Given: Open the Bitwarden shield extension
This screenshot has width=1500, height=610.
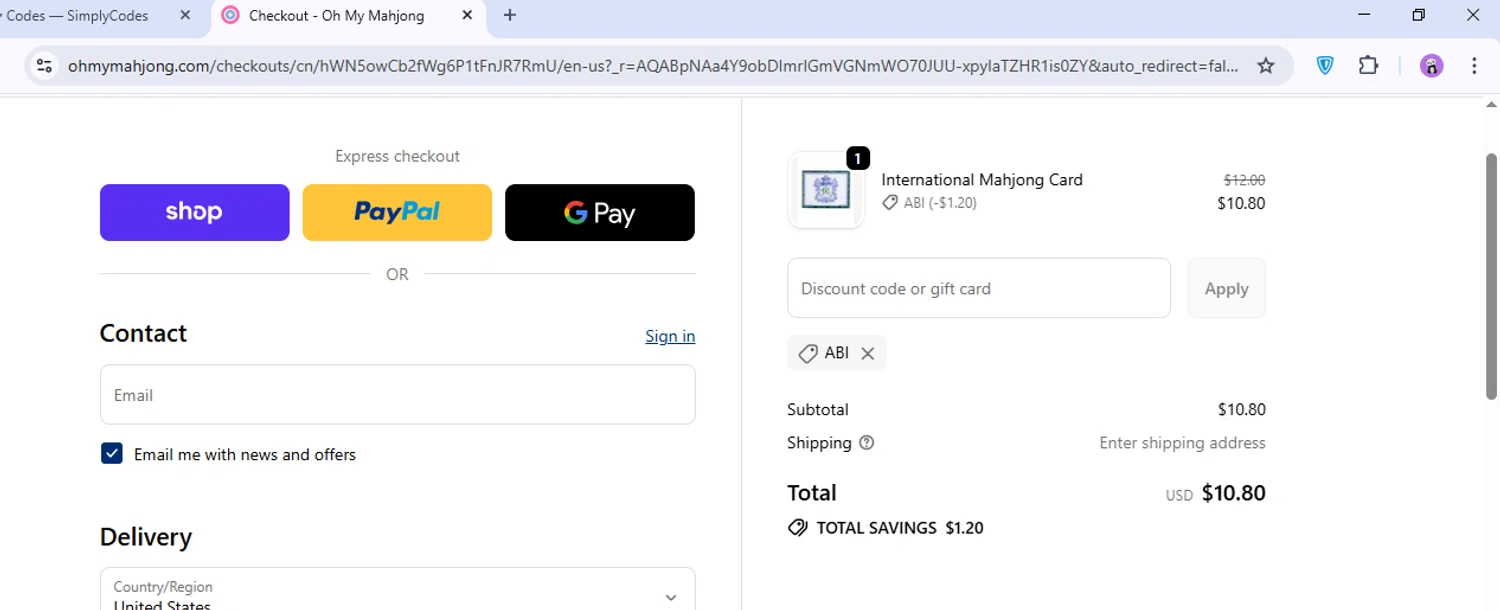Looking at the screenshot, I should click(1325, 66).
